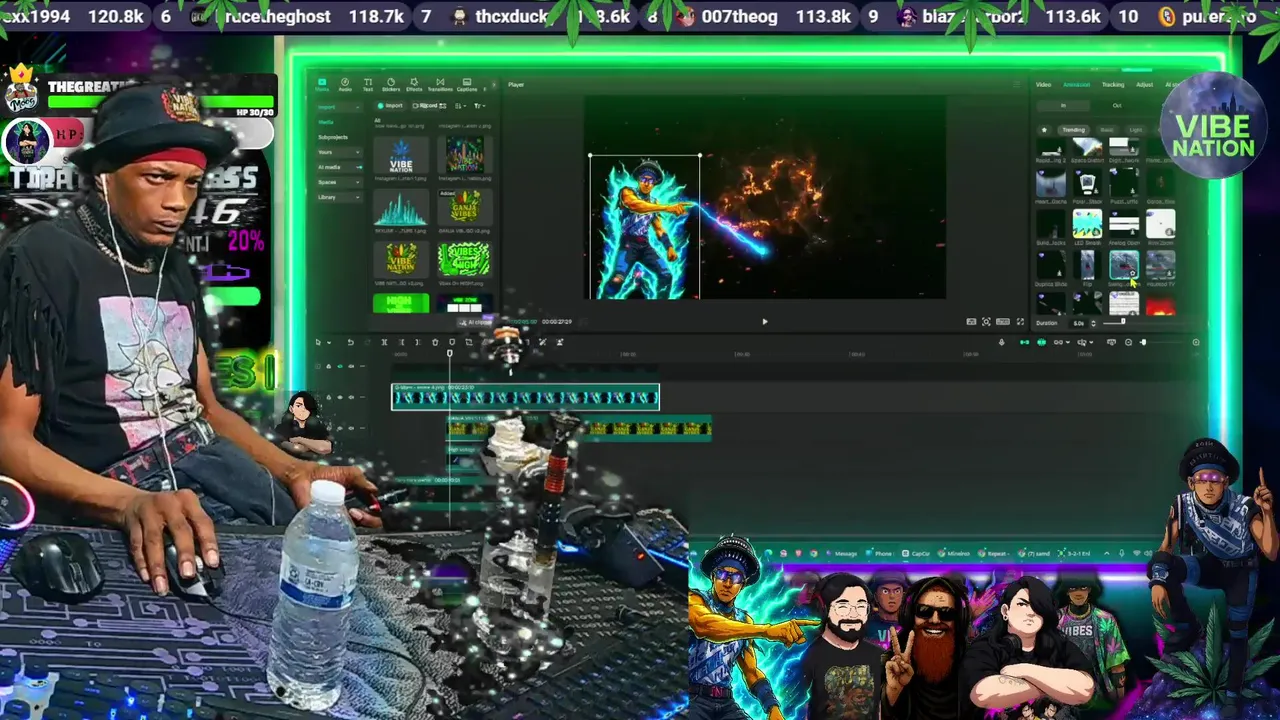Expand the AI media sidebar section
1280x720 pixels.
339,167
